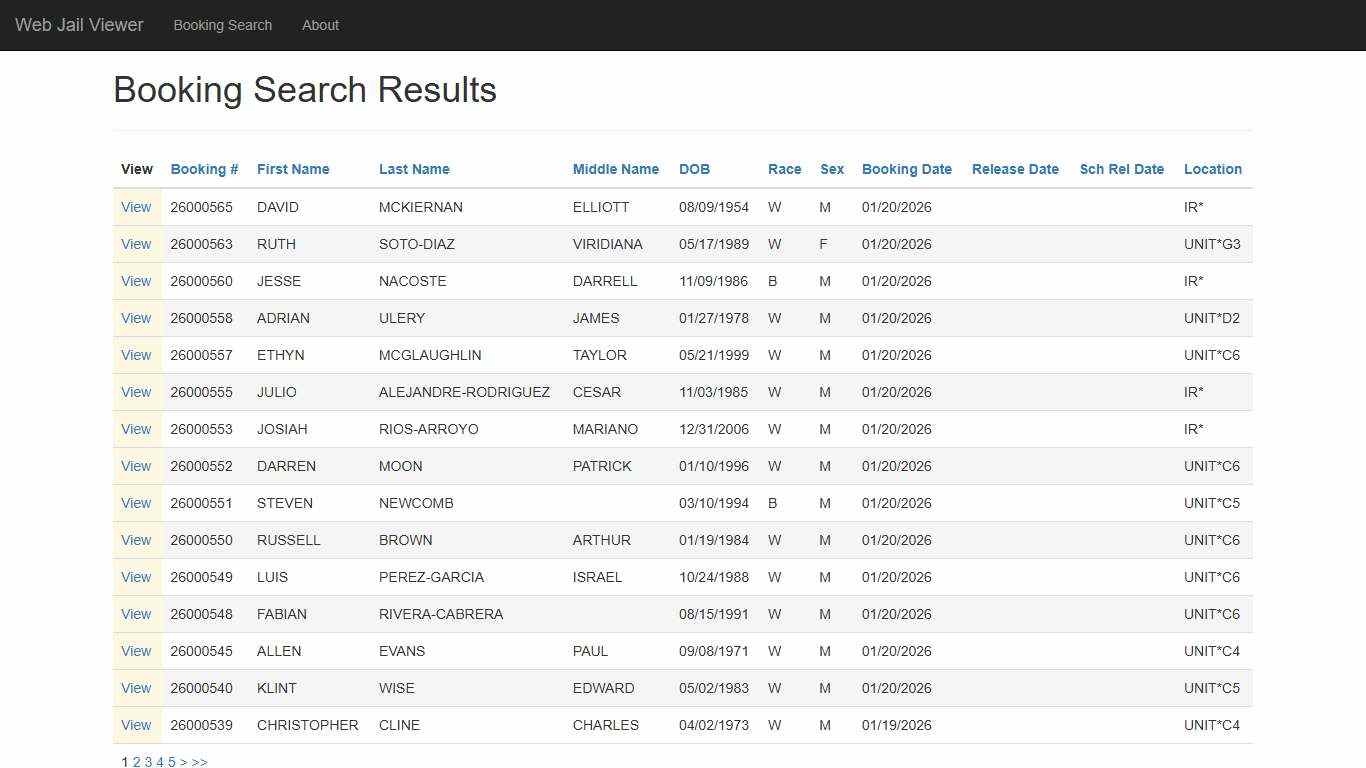Advance to the next results page

coord(184,761)
